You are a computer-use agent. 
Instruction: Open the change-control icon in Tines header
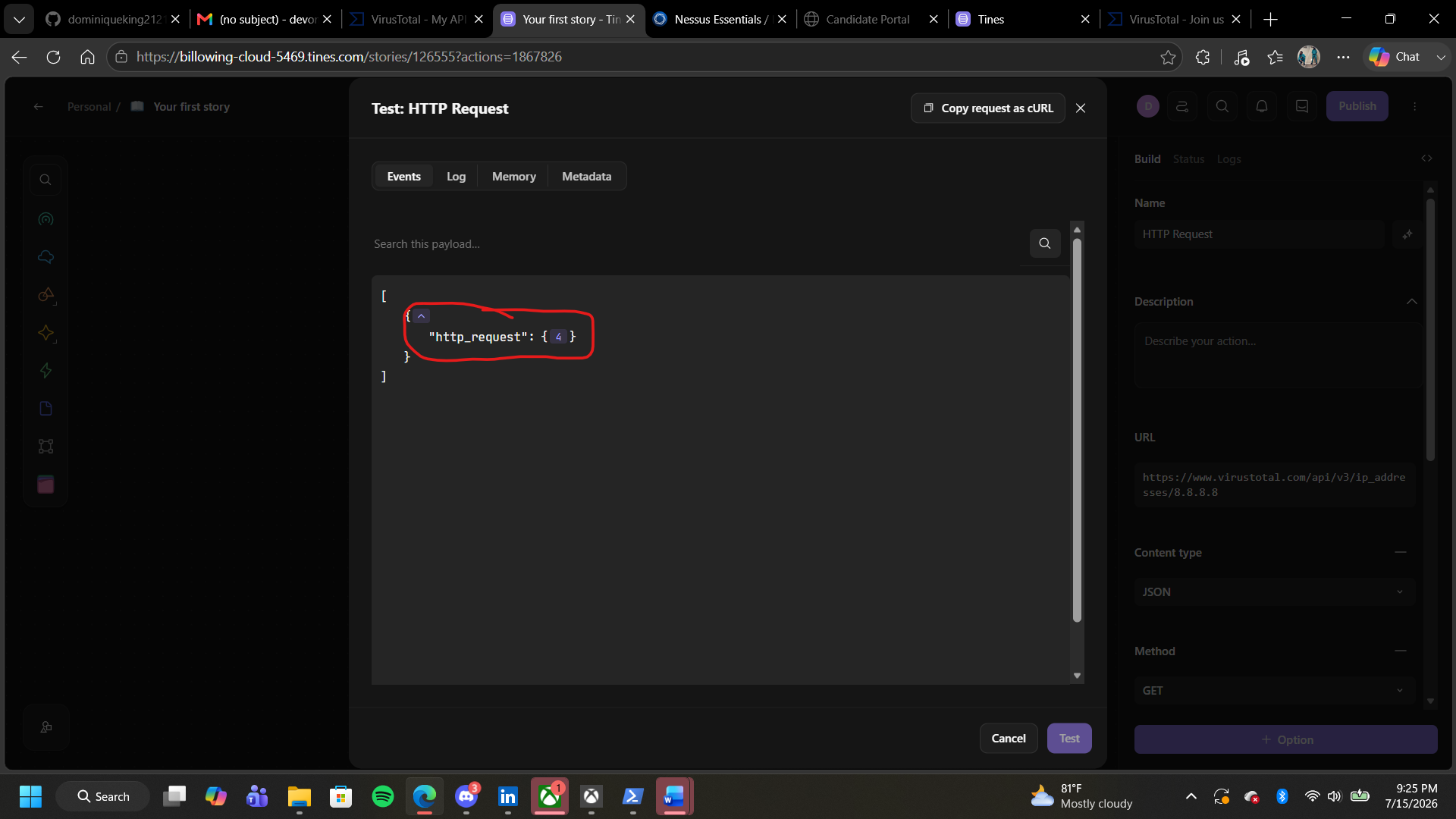(1181, 106)
